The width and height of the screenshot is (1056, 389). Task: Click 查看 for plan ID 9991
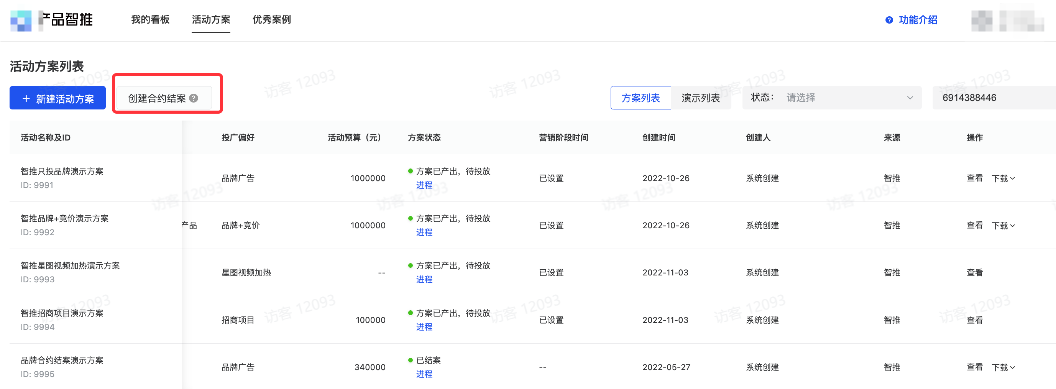tap(975, 178)
